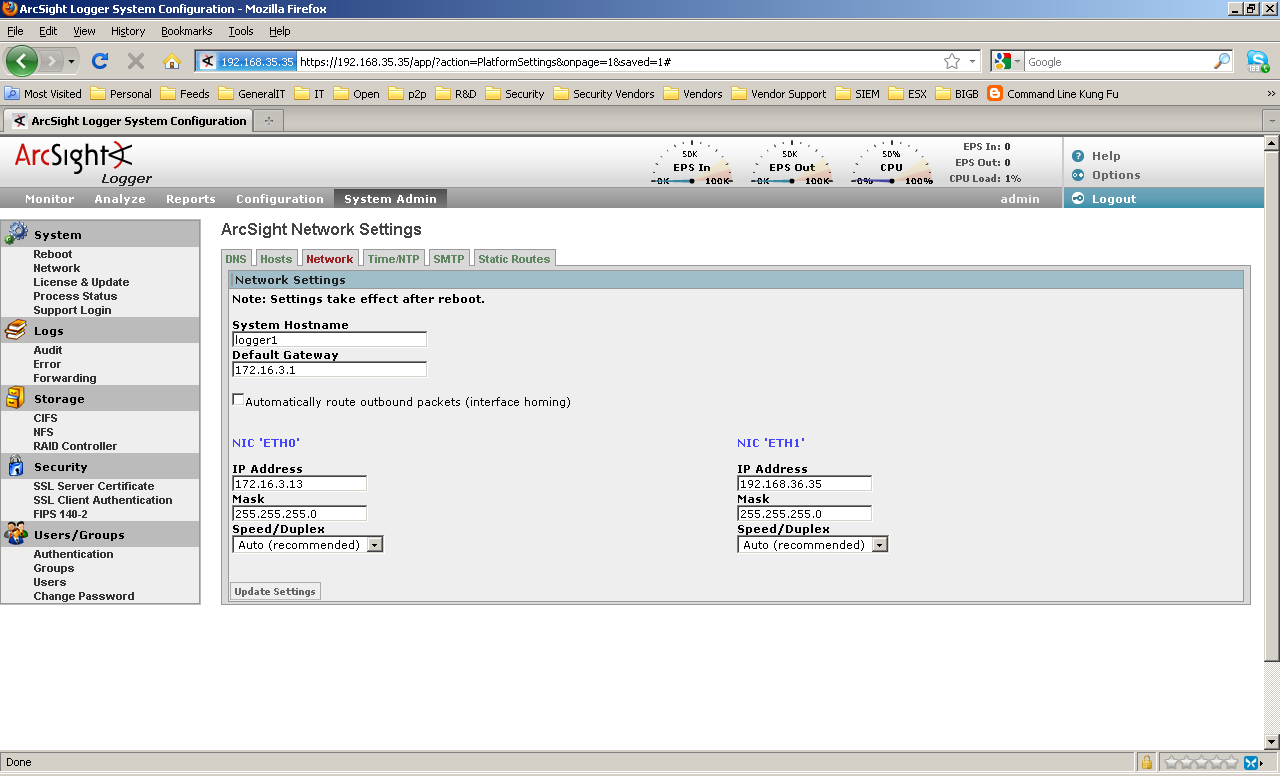Viewport: 1280px width, 776px height.
Task: Open the Tools menu
Action: [x=241, y=31]
